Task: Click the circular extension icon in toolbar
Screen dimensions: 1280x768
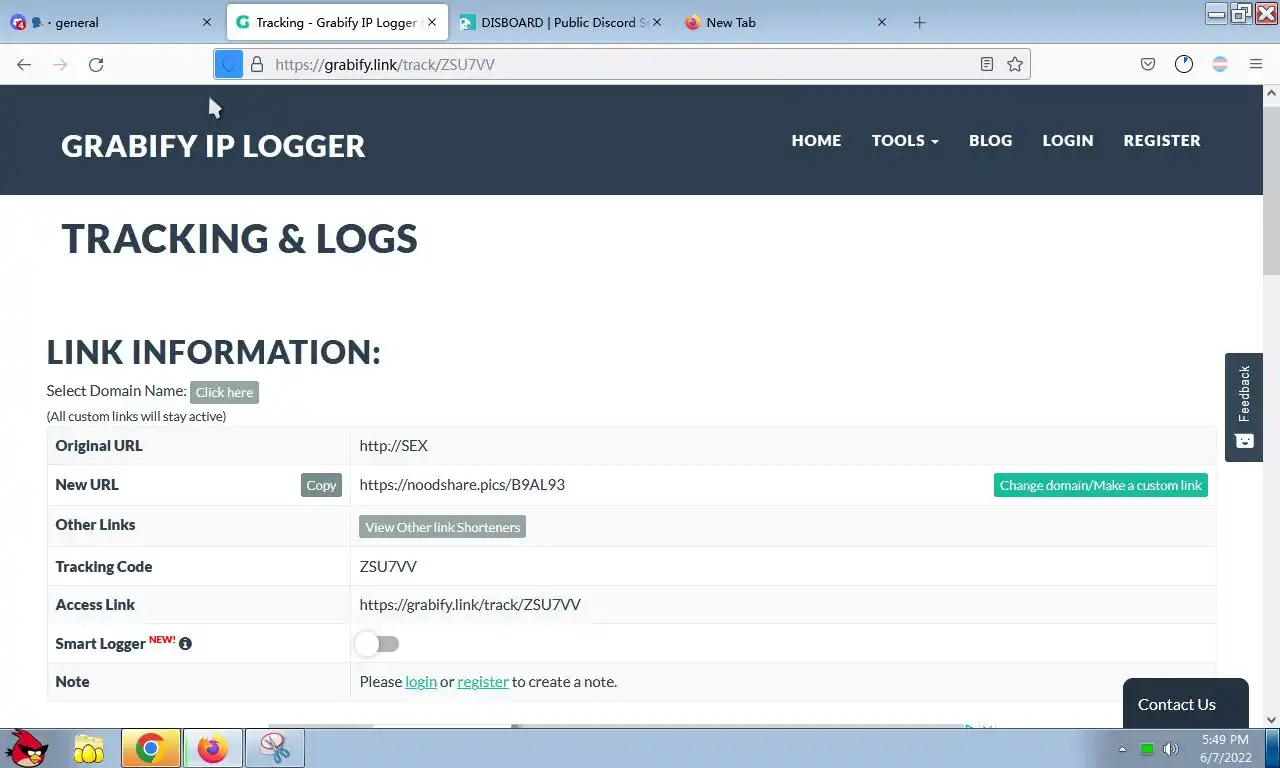Action: [1184, 64]
